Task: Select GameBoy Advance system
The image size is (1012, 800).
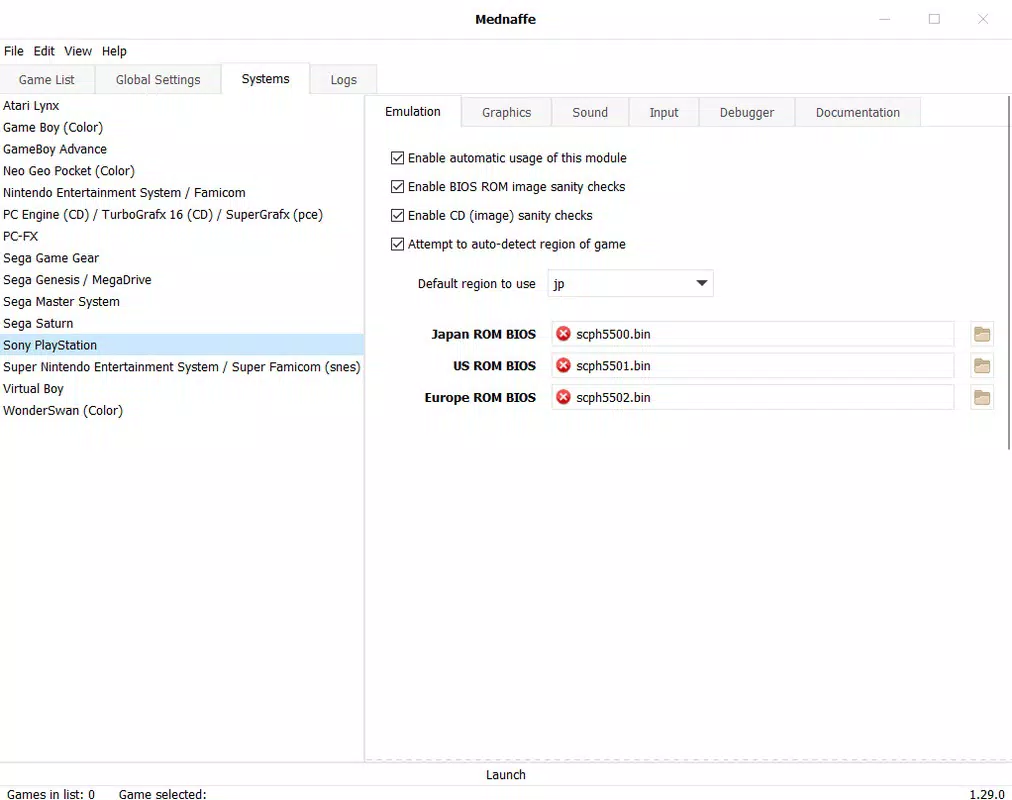Action: [x=182, y=149]
